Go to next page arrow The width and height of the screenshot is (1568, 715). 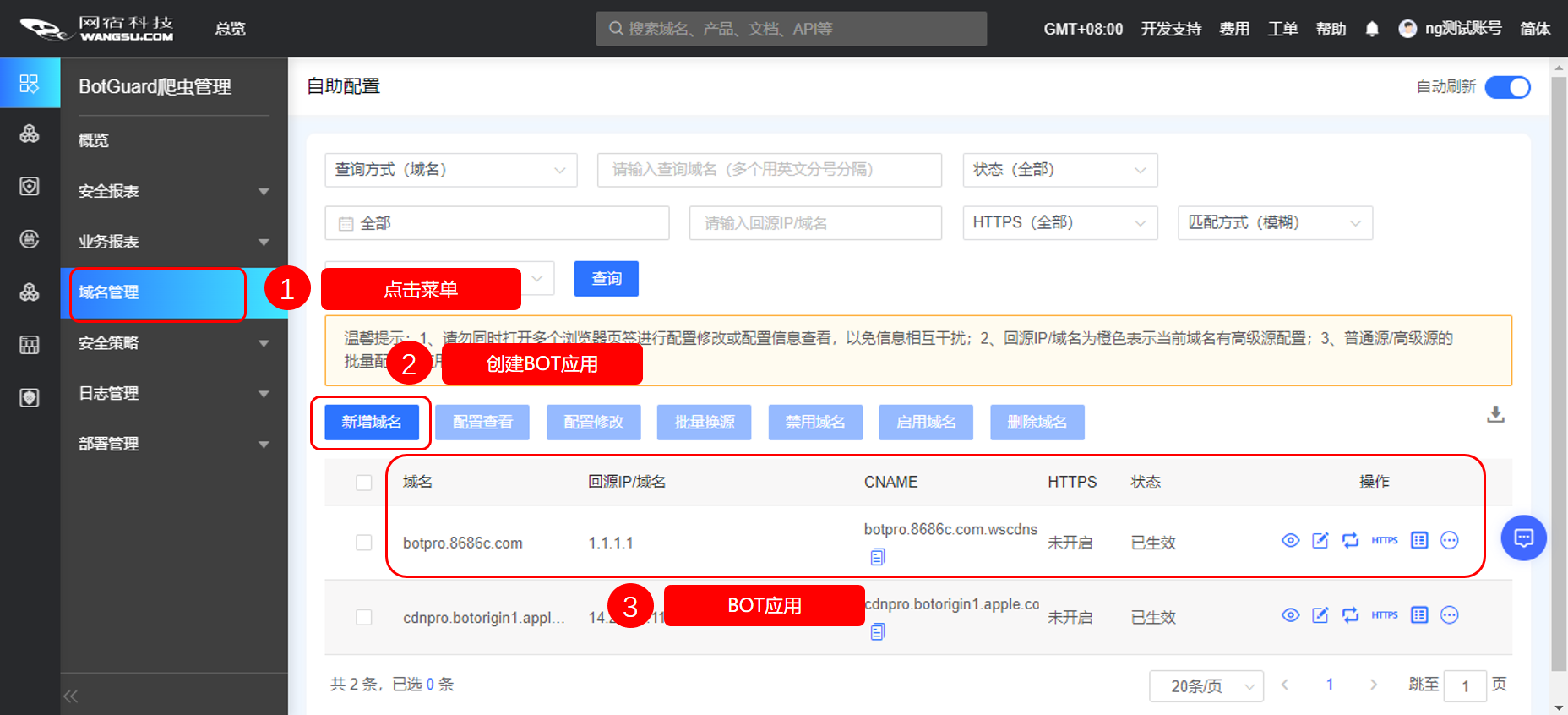pyautogui.click(x=1374, y=685)
